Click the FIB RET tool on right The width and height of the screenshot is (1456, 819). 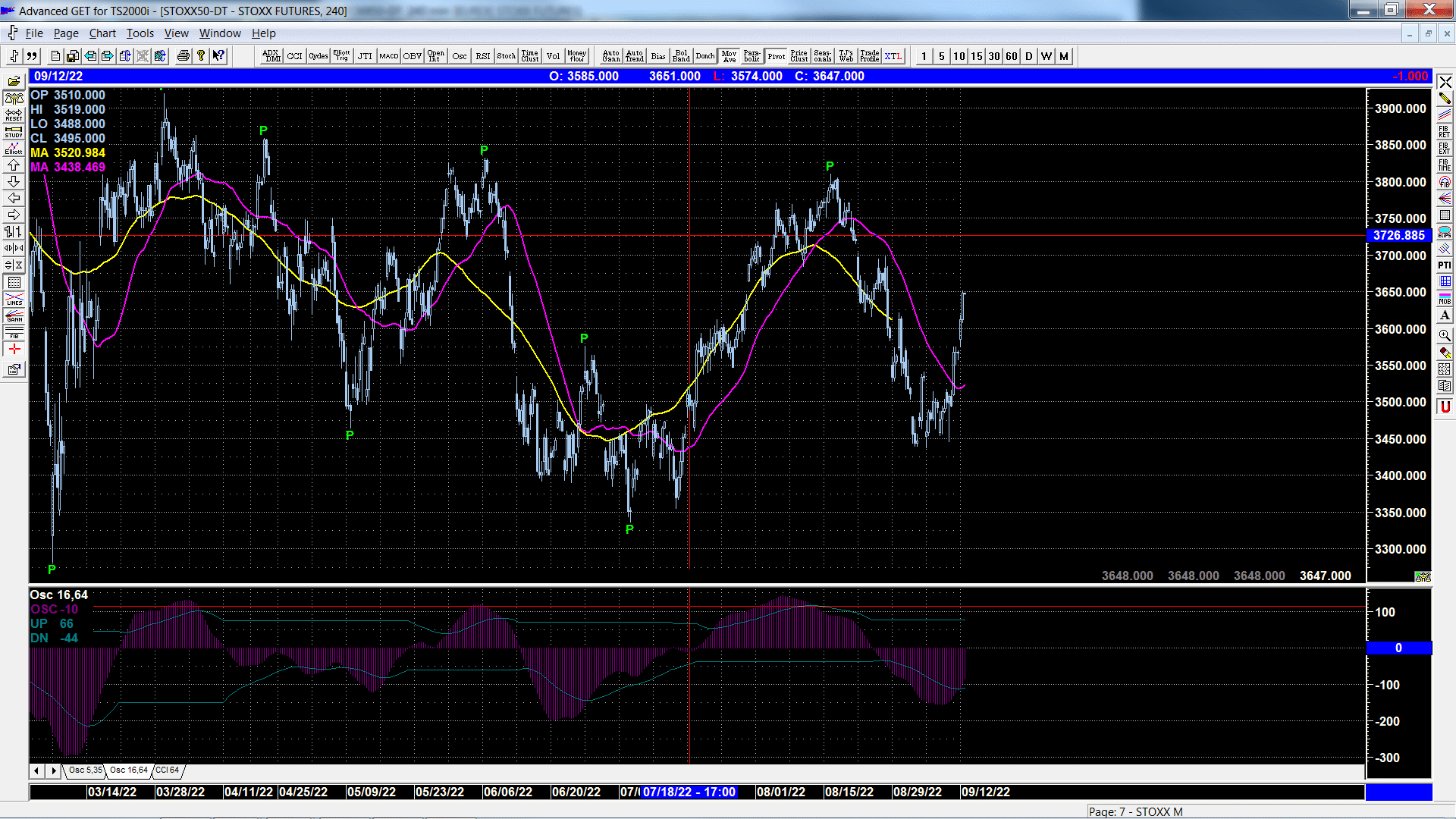point(1445,131)
